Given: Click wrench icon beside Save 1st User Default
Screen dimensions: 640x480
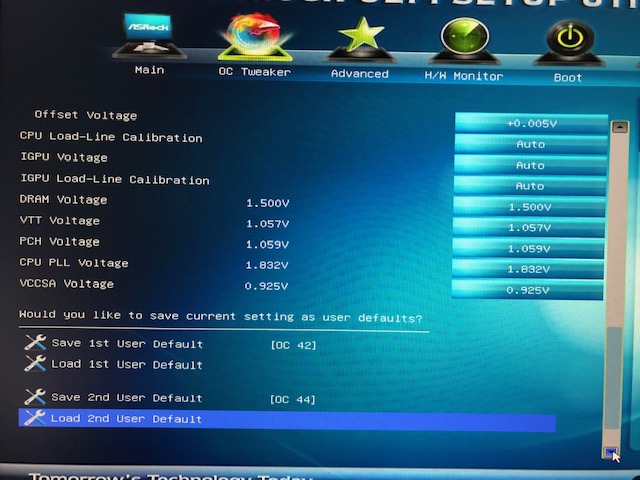Looking at the screenshot, I should pos(35,342).
